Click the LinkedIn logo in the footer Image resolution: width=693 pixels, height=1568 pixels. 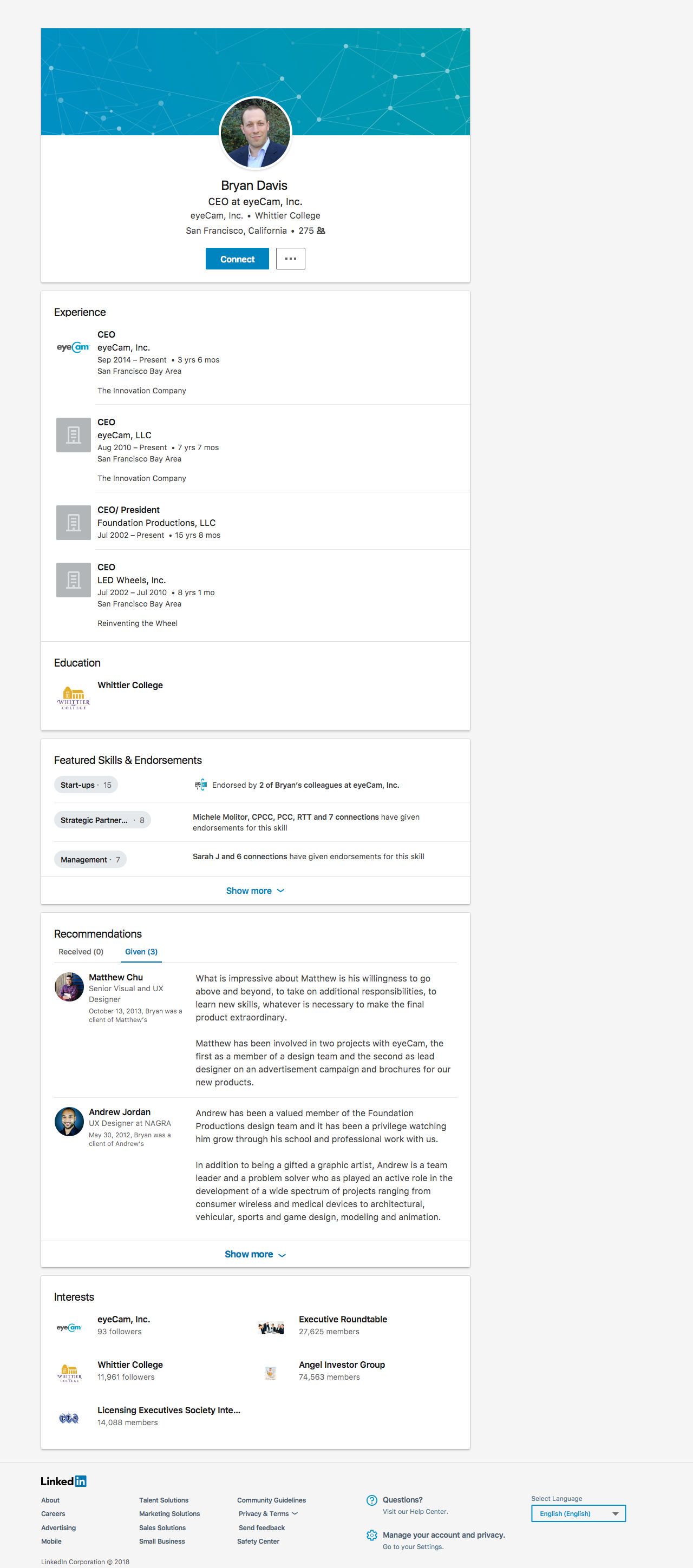coord(64,1481)
